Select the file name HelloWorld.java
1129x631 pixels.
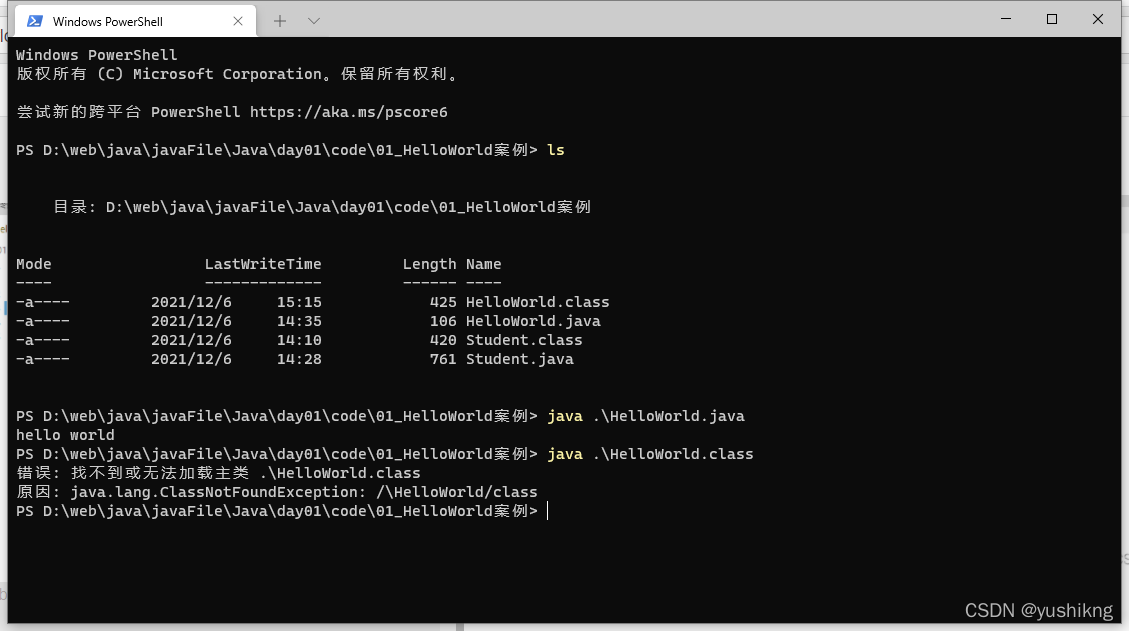click(x=534, y=321)
